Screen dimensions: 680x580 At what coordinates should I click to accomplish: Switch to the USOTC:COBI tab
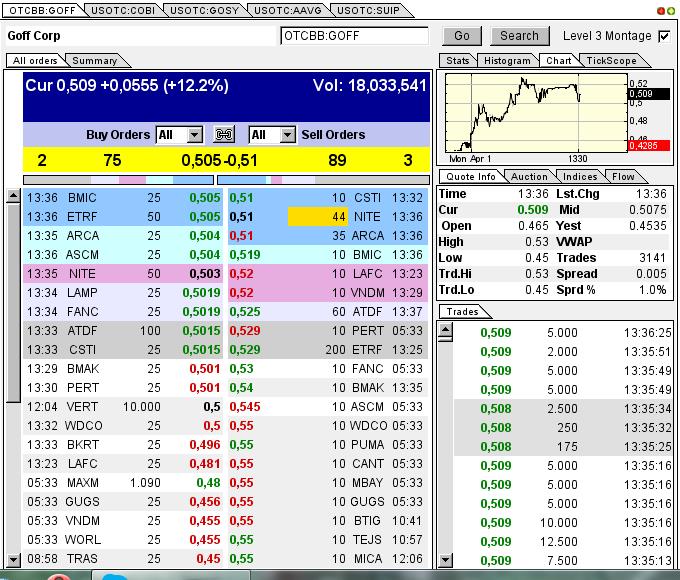[x=123, y=10]
